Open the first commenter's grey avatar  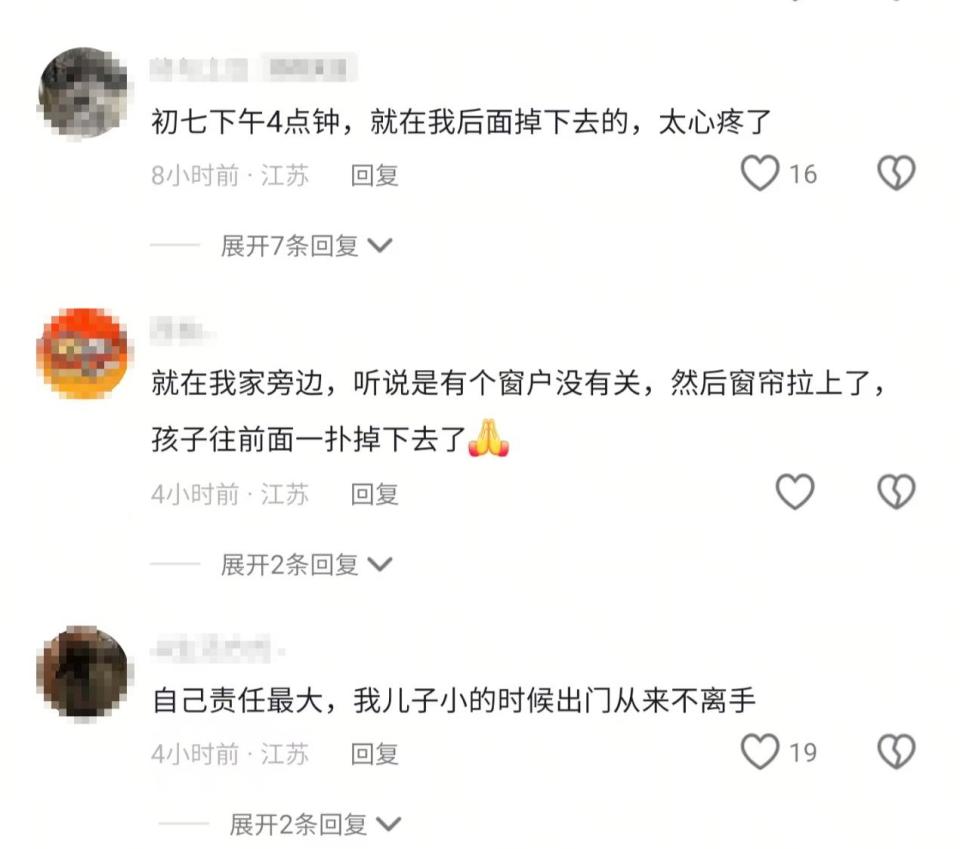click(84, 92)
